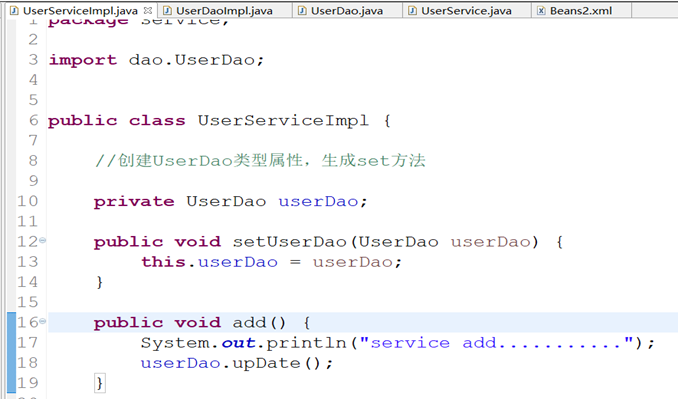Click the UserServiceImpl class name
This screenshot has height=399, width=678.
[x=283, y=121]
